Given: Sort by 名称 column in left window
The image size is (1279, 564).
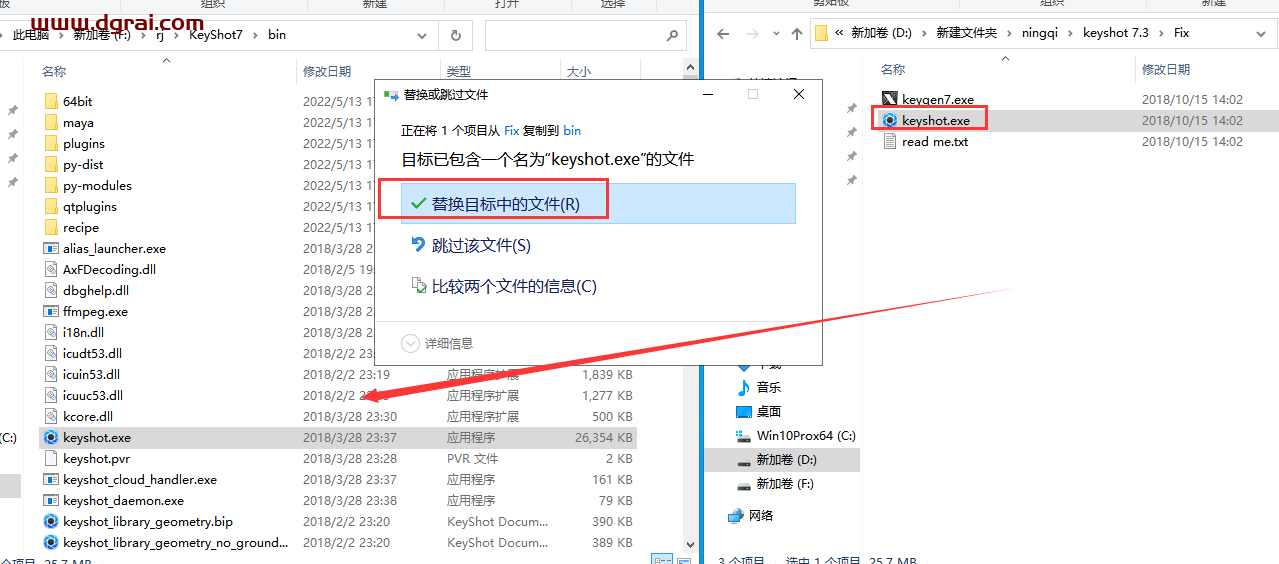Looking at the screenshot, I should point(54,72).
